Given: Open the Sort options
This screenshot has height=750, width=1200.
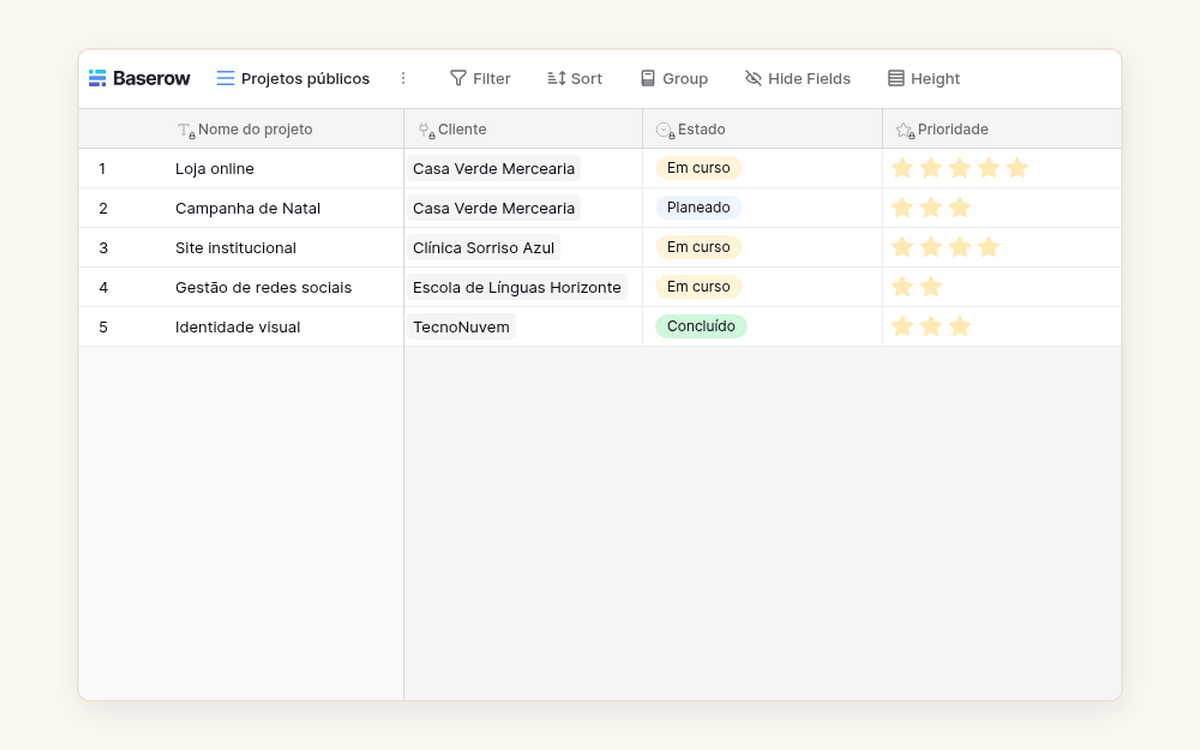Looking at the screenshot, I should click(575, 78).
